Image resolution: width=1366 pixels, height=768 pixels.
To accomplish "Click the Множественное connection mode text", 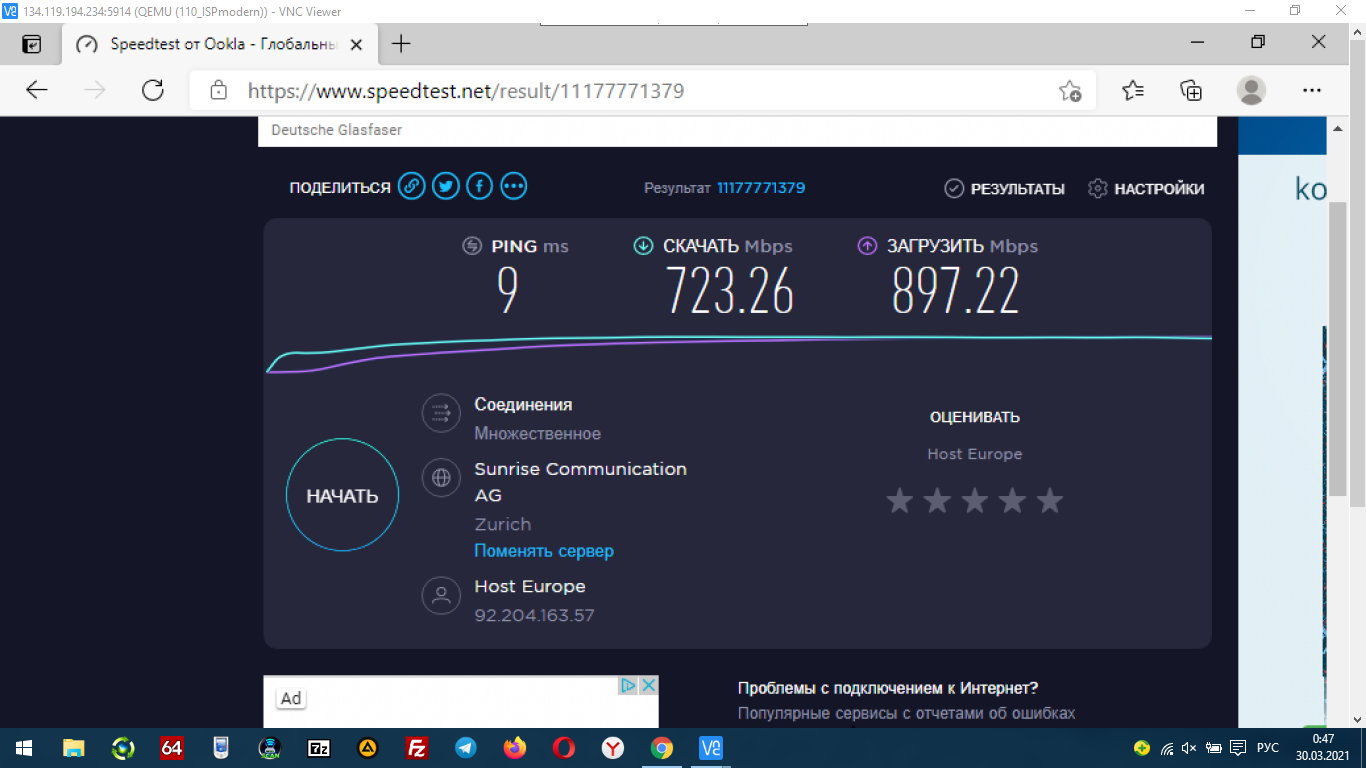I will (538, 434).
